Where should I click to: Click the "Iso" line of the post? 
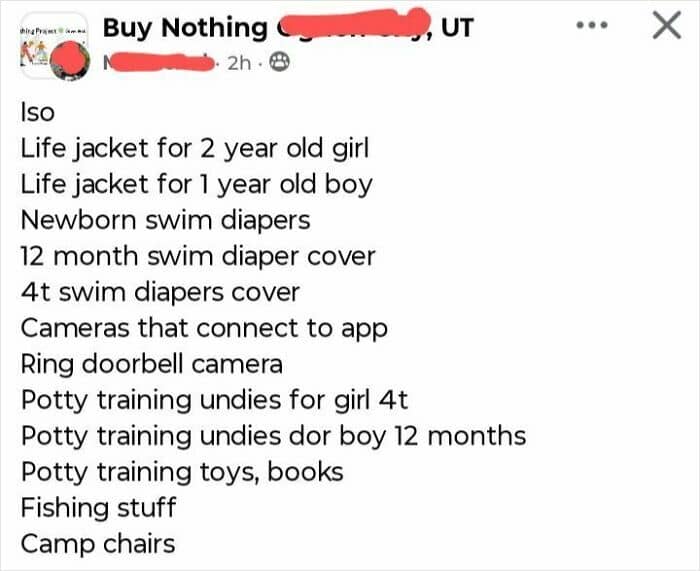36,114
